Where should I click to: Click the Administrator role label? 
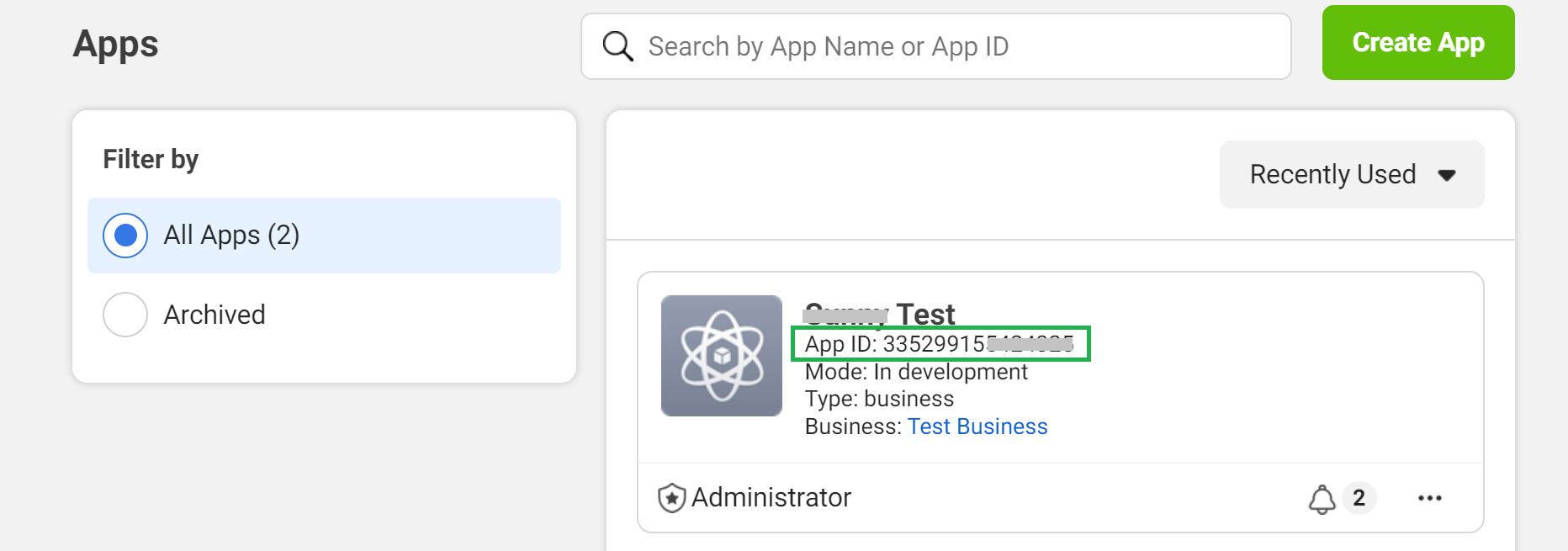coord(771,498)
